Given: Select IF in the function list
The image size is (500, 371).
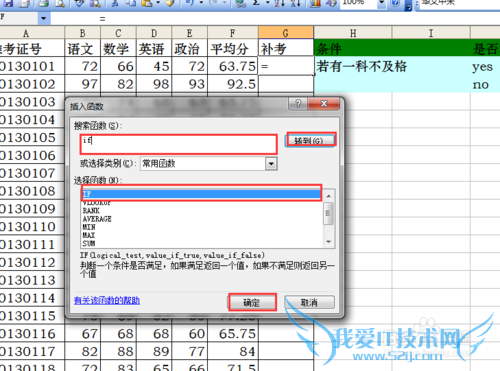Looking at the screenshot, I should coord(201,194).
